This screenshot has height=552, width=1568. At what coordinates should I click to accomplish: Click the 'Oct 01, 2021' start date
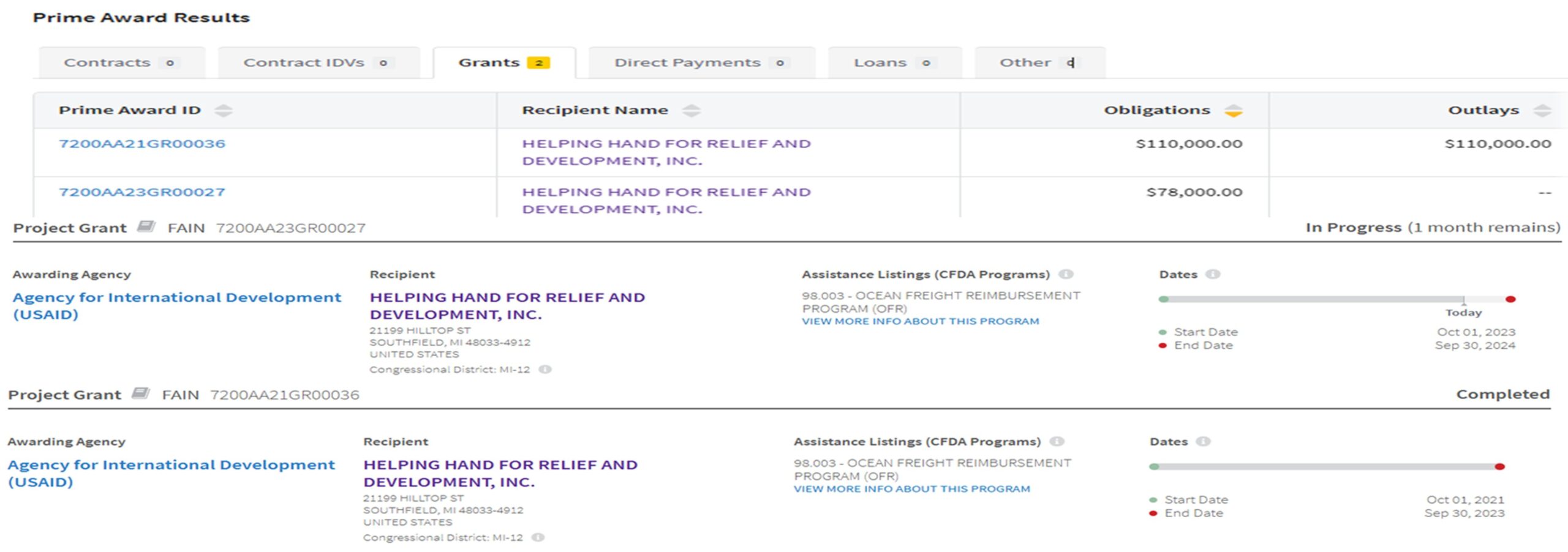pyautogui.click(x=1465, y=499)
